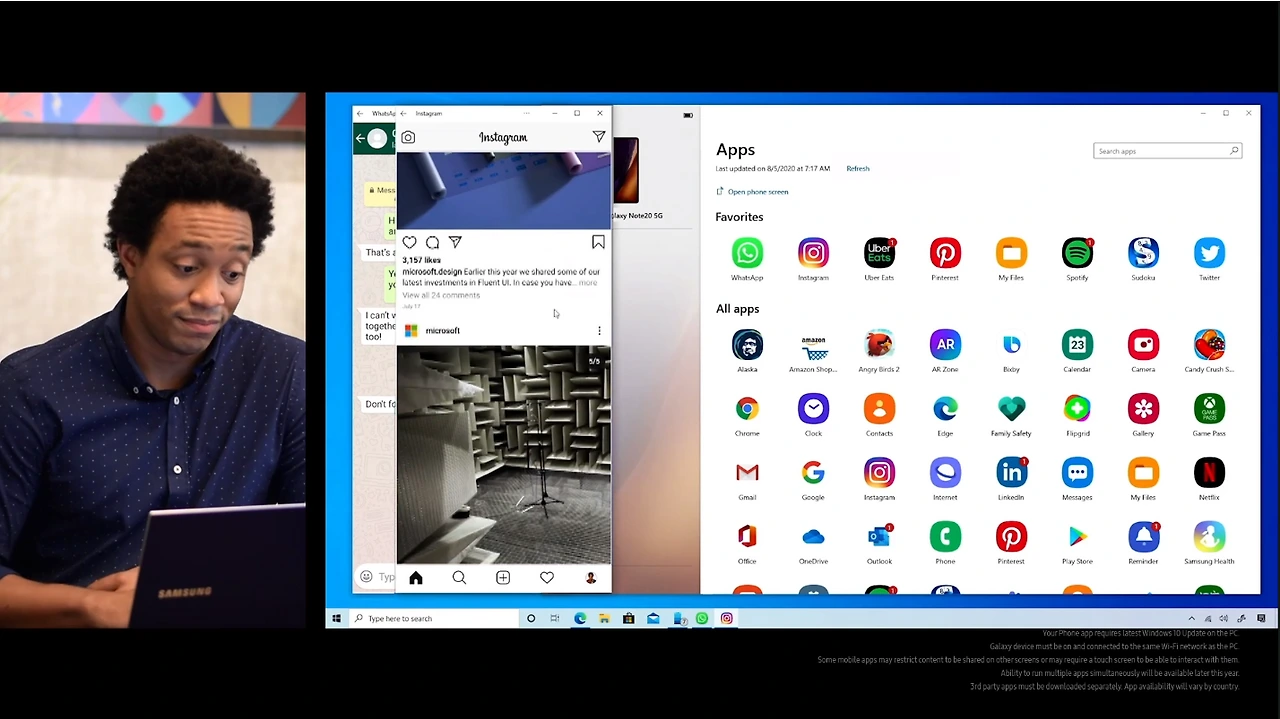Screen dimensions: 1280x719
Task: Launch Xbox Game Pass app
Action: pyautogui.click(x=1209, y=409)
